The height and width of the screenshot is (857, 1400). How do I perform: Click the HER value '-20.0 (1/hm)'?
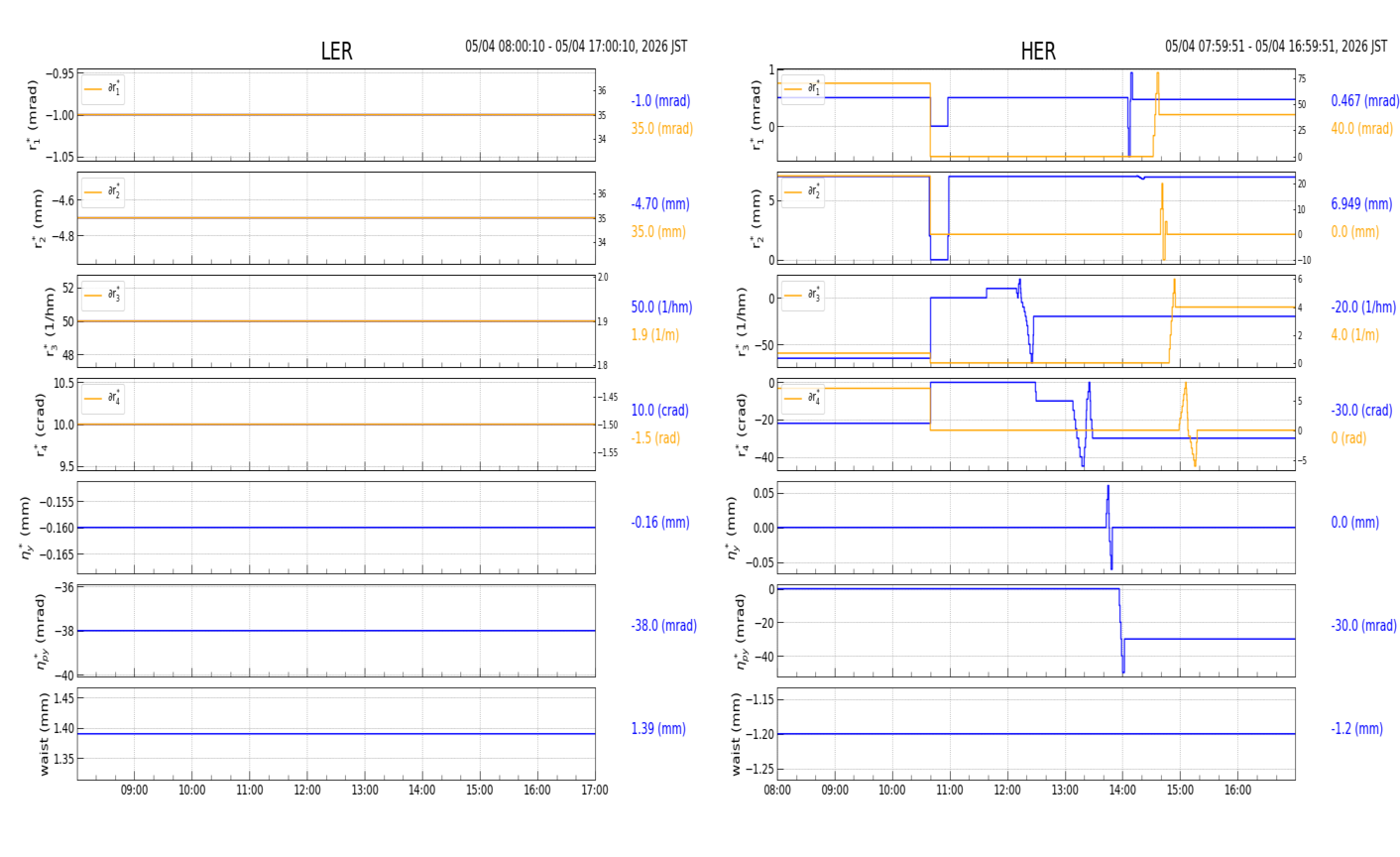(x=1363, y=307)
